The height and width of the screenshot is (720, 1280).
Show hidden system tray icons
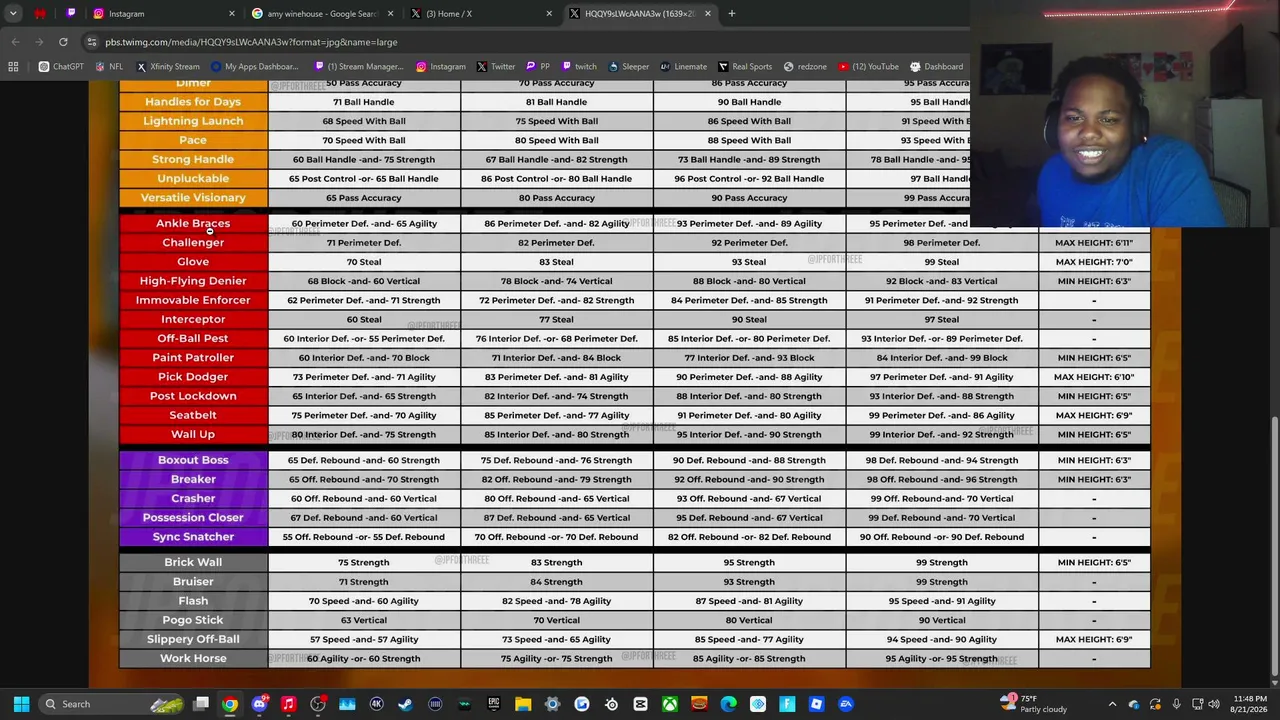(x=1113, y=704)
